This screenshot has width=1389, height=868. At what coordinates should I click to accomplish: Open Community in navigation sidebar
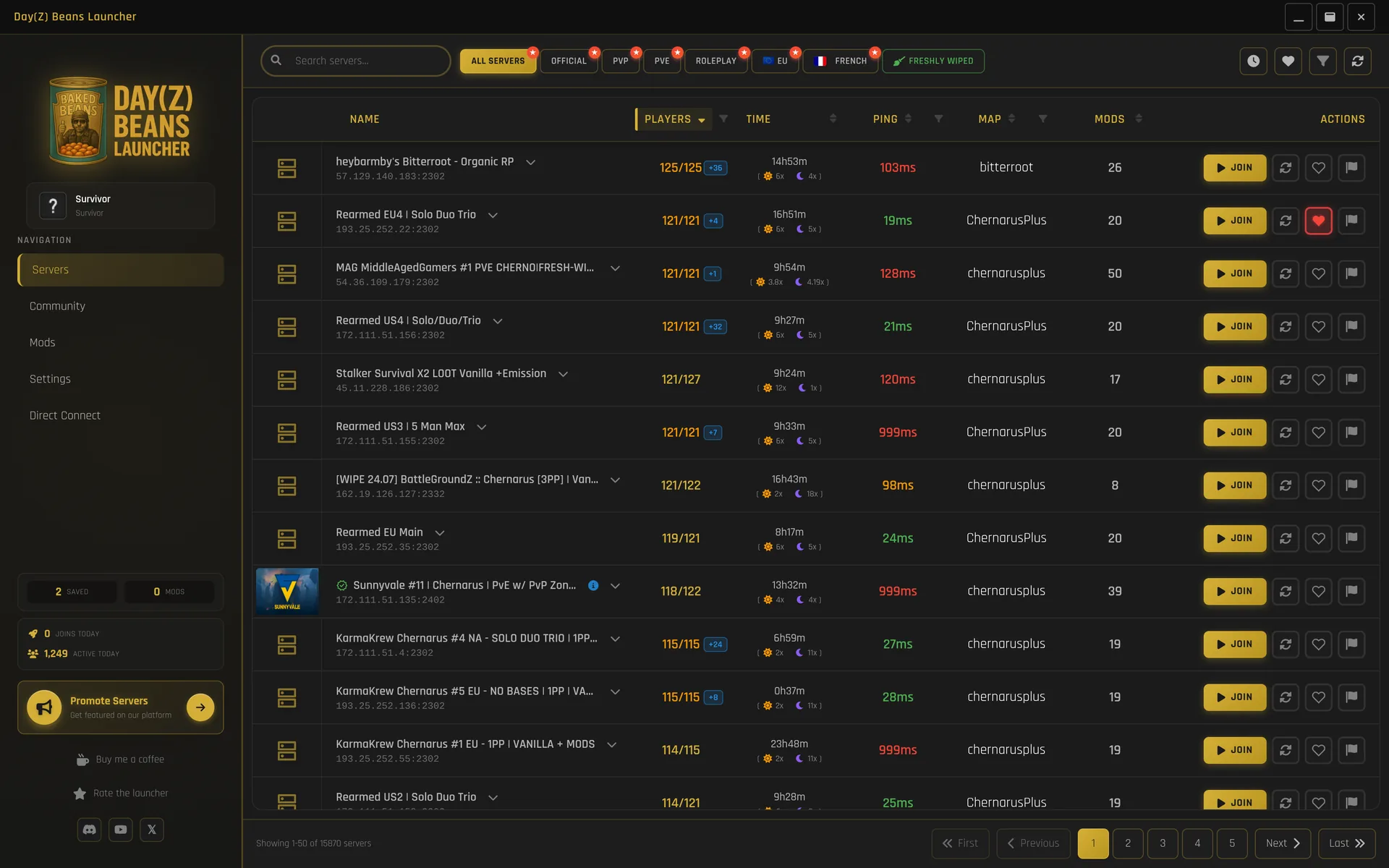(x=57, y=306)
